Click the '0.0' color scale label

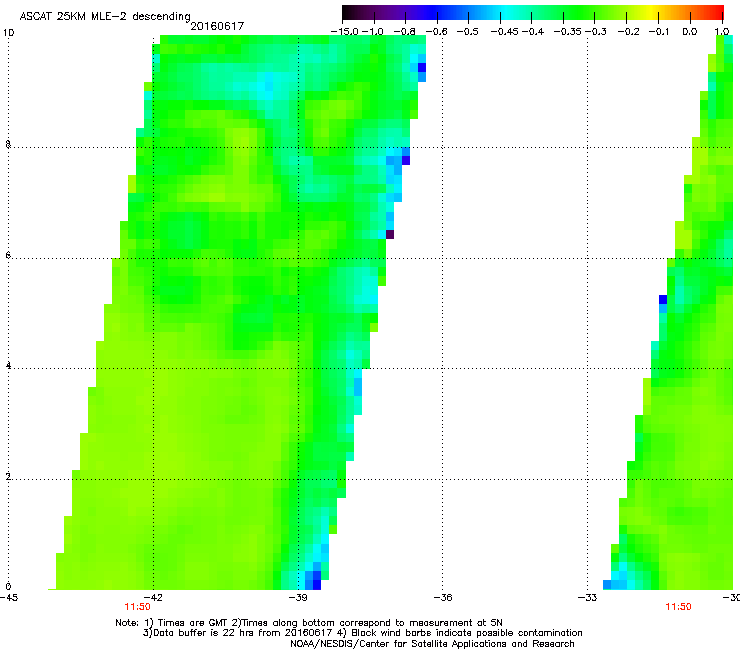(690, 32)
